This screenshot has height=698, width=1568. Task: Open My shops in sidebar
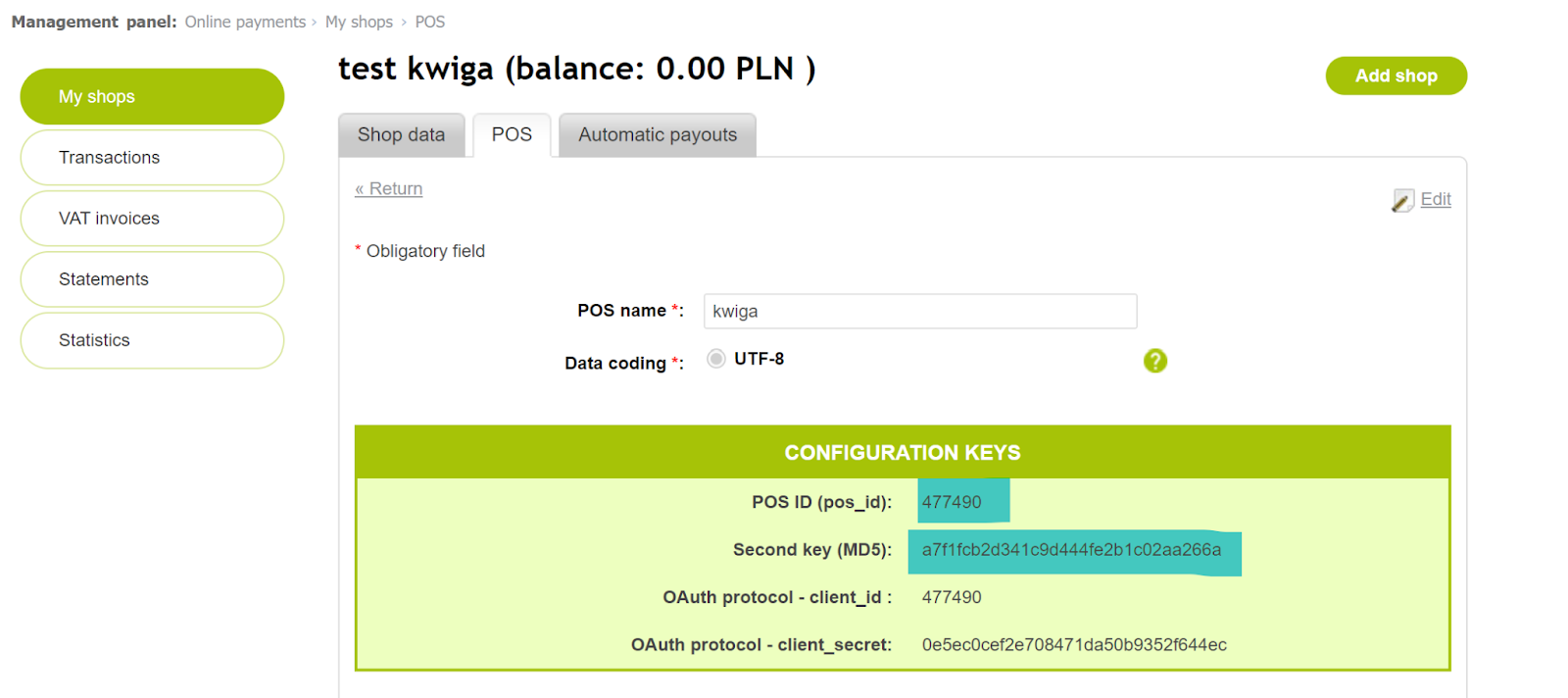pos(152,97)
